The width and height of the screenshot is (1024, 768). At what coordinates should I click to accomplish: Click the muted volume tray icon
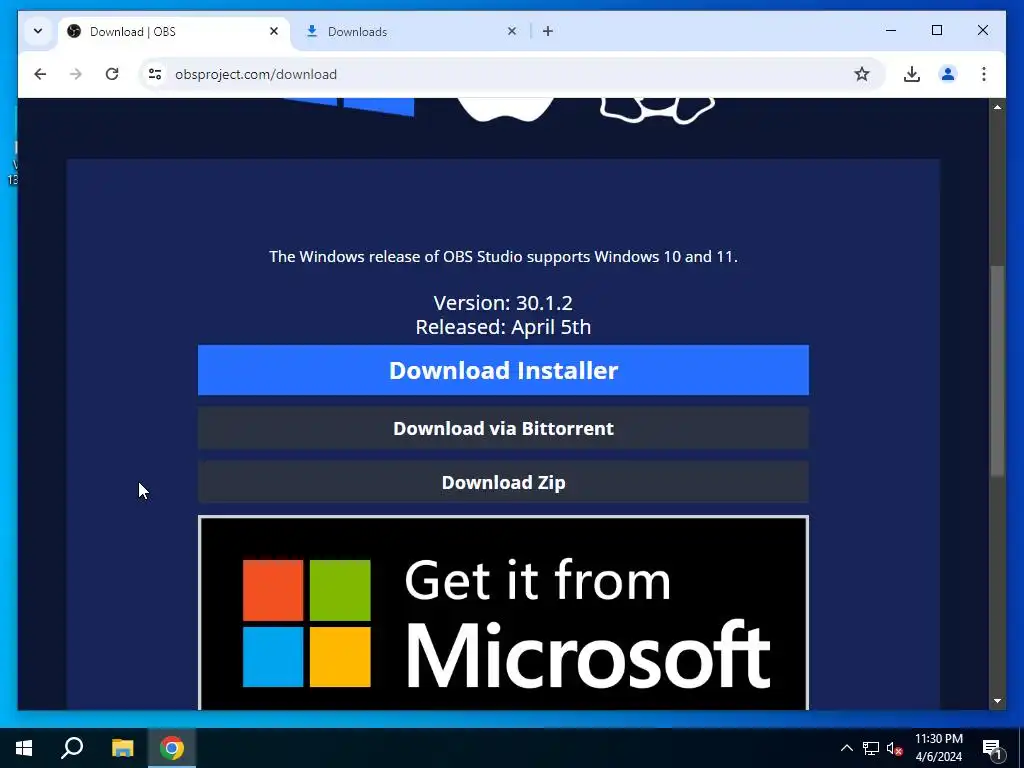(895, 748)
